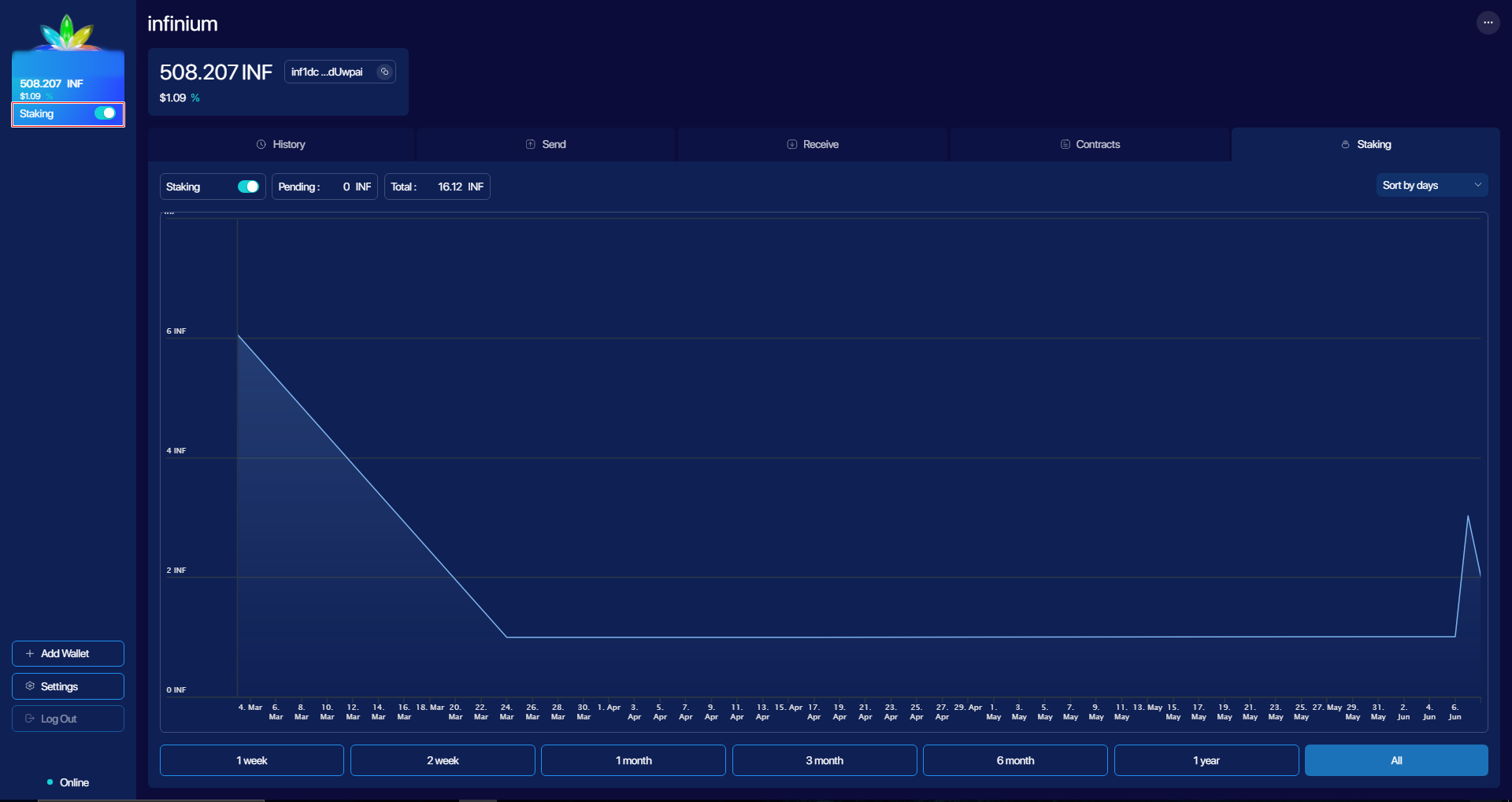Viewport: 1512px width, 802px height.
Task: Click the 6 INF y-axis label
Action: (x=176, y=331)
